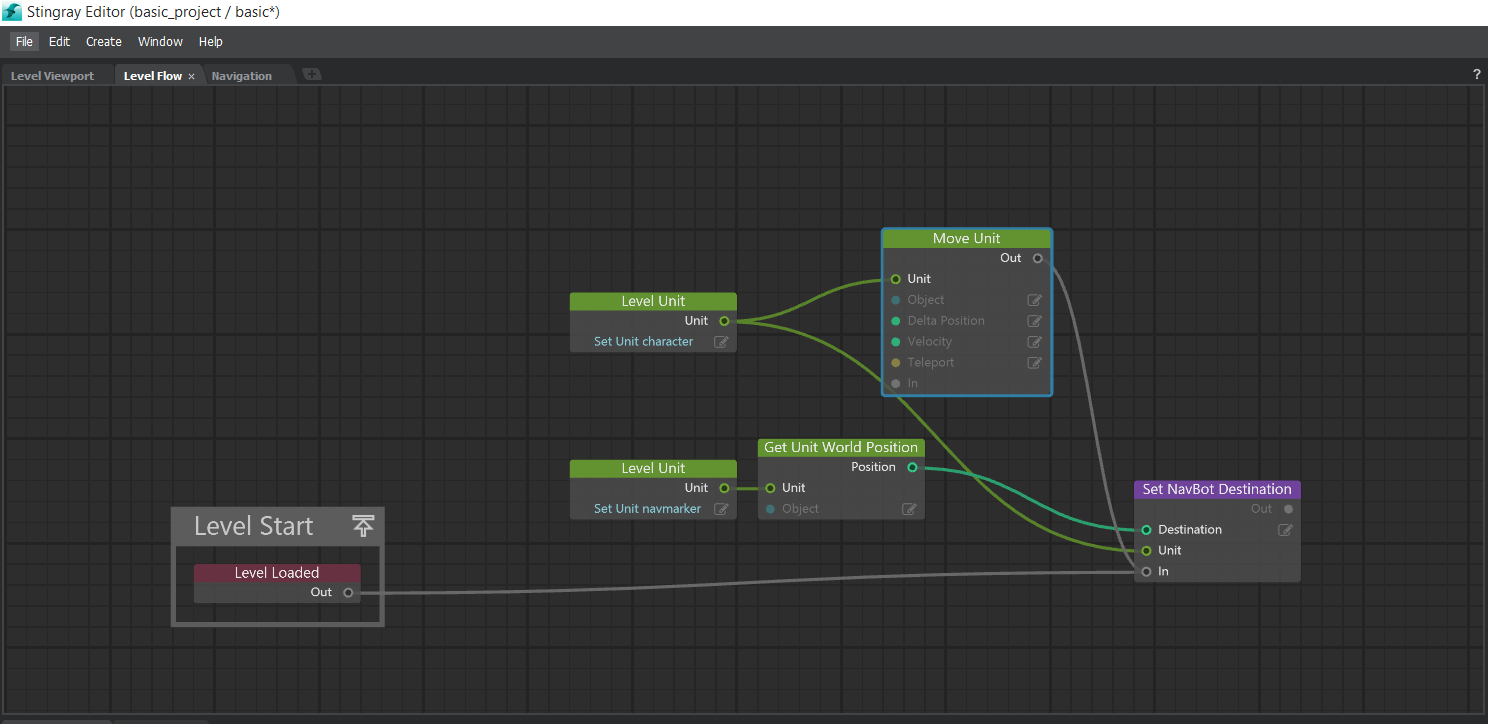
Task: Switch to the Level Viewport tab
Action: [x=52, y=74]
